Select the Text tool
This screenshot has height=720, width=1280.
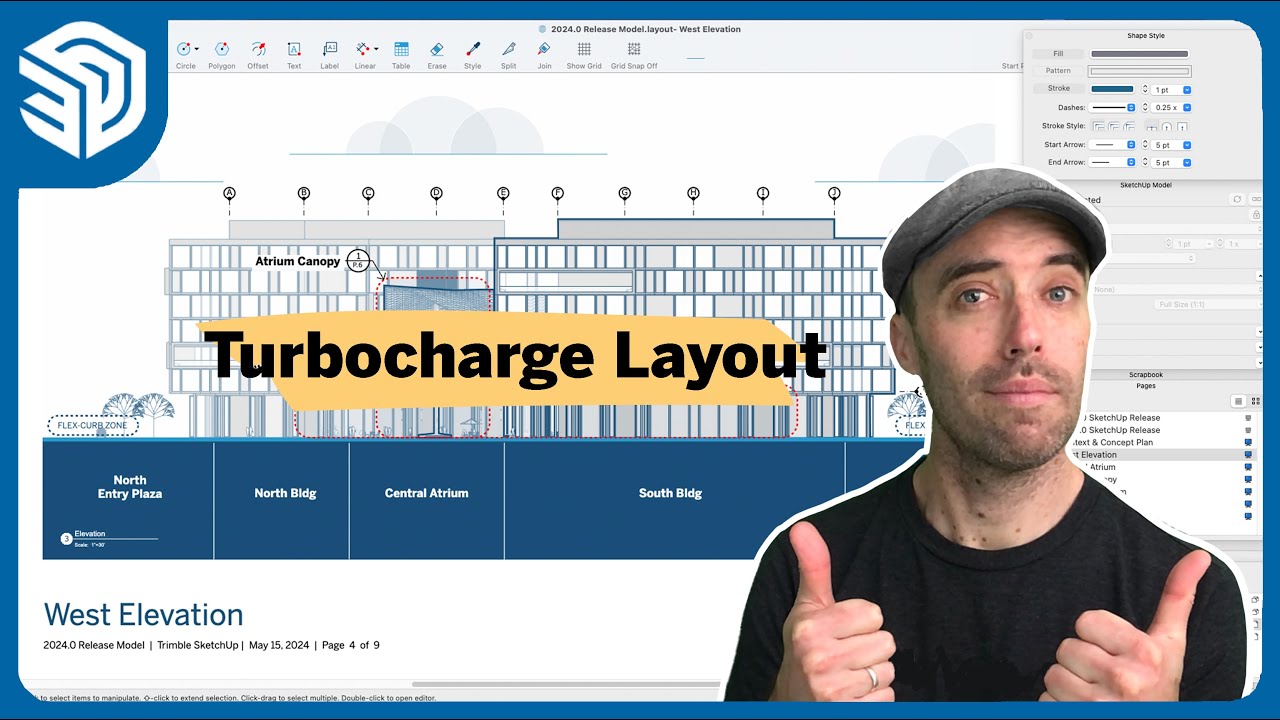tap(293, 50)
